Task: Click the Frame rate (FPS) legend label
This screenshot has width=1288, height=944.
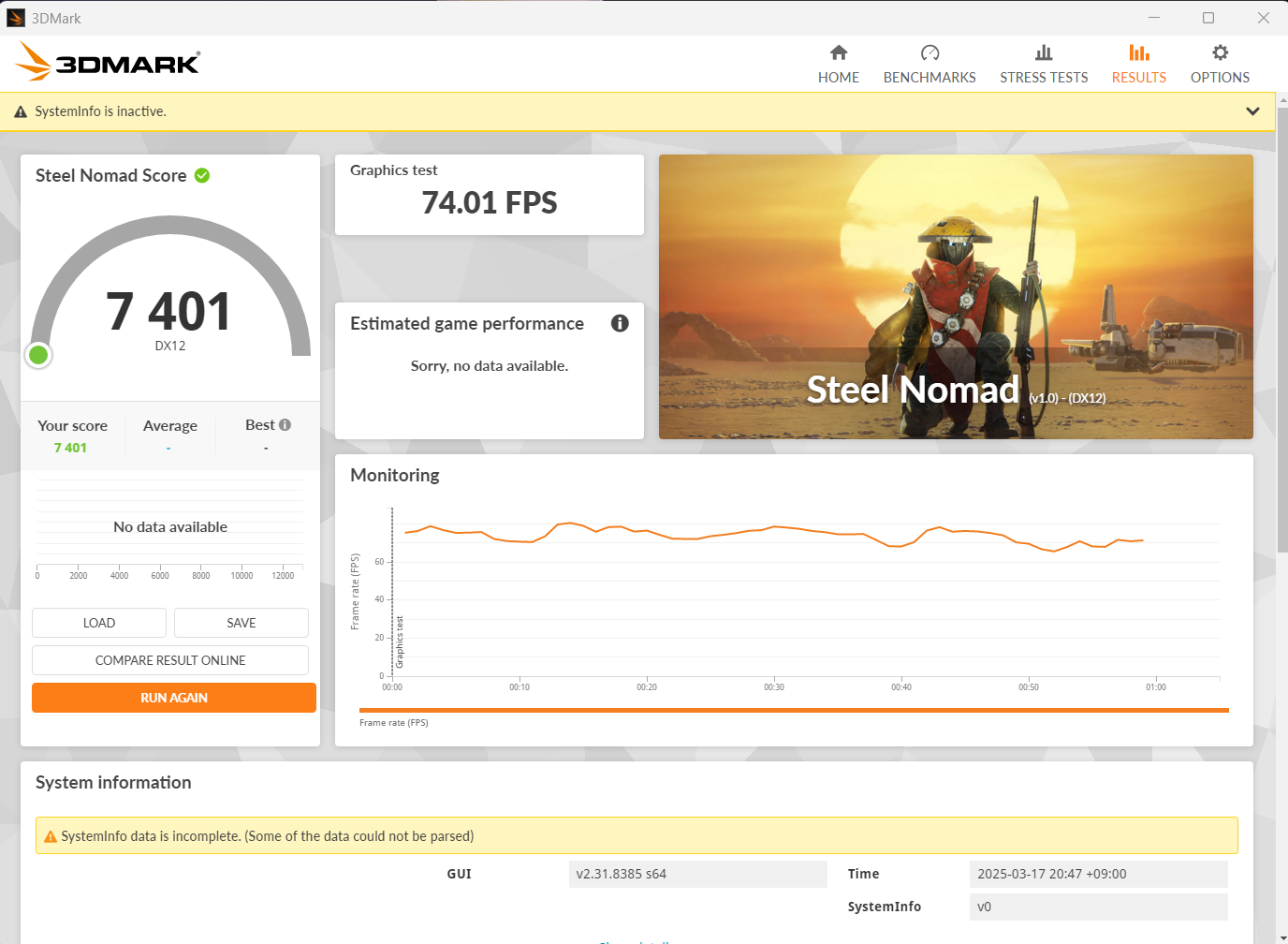Action: click(x=394, y=723)
